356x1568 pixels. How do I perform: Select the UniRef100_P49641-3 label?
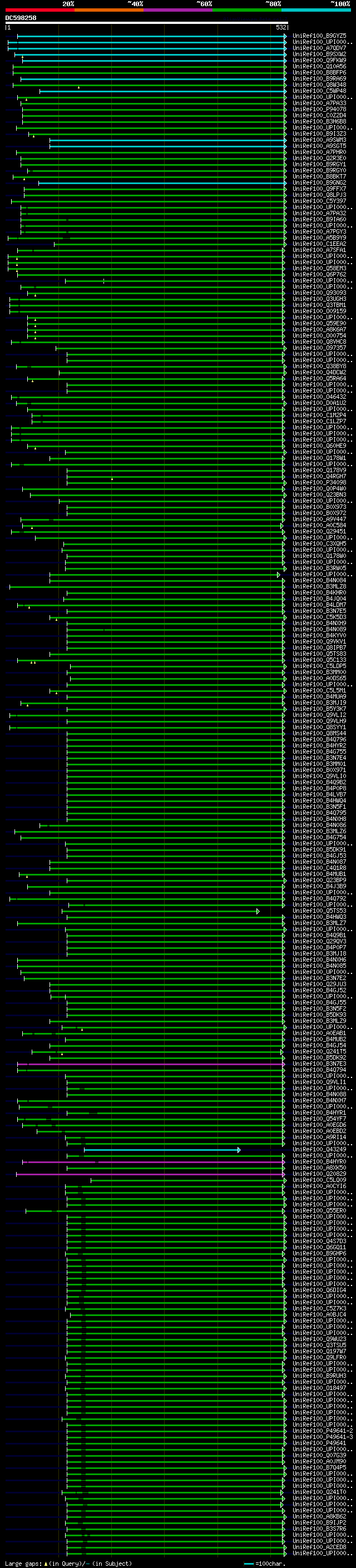coord(323,1437)
